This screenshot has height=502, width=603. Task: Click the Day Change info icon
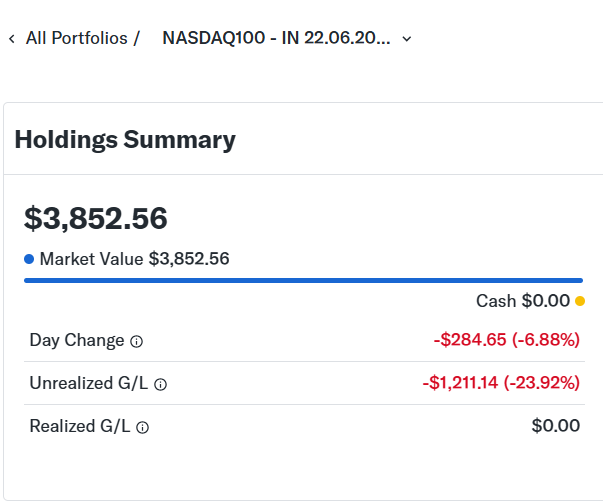[x=137, y=341]
